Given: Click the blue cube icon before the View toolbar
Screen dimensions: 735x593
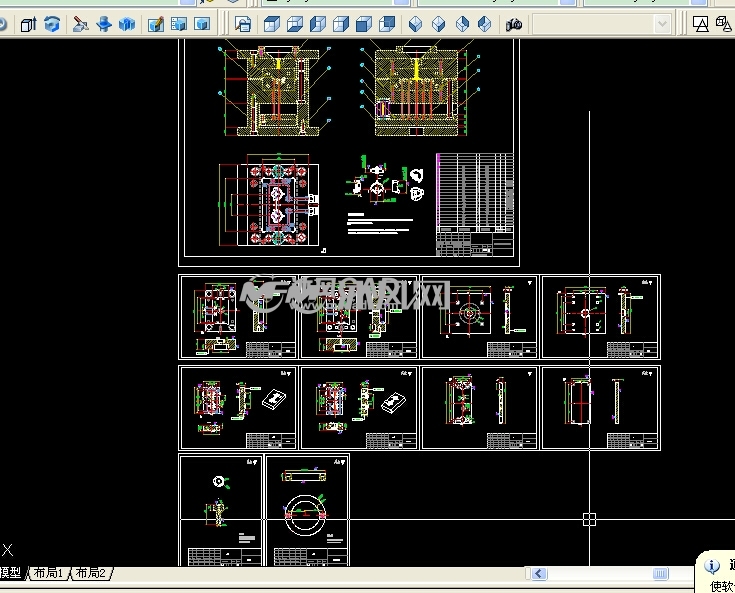Looking at the screenshot, I should [202, 24].
